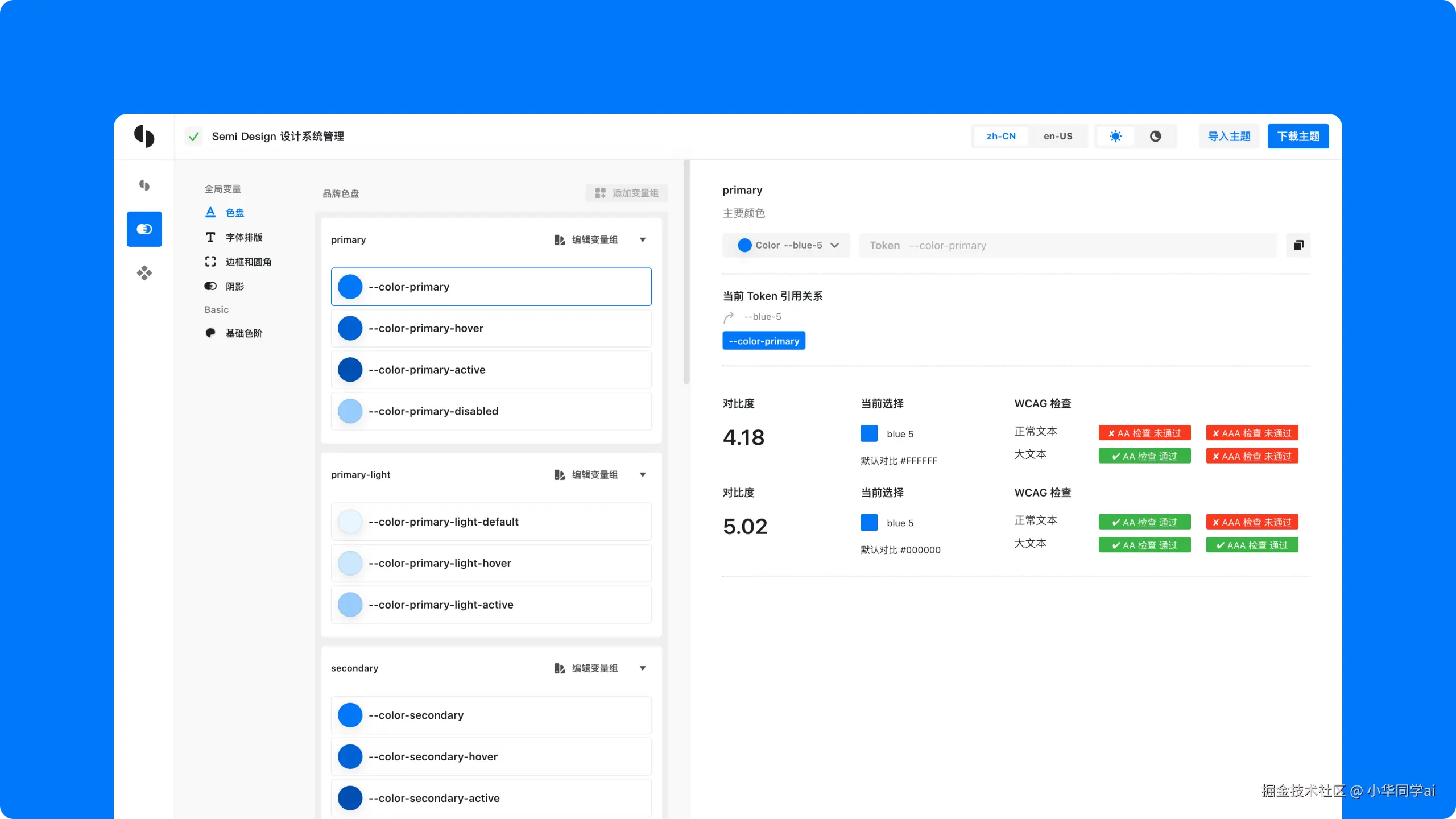
Task: Switch to dark mode moon toggle
Action: pyautogui.click(x=1155, y=136)
